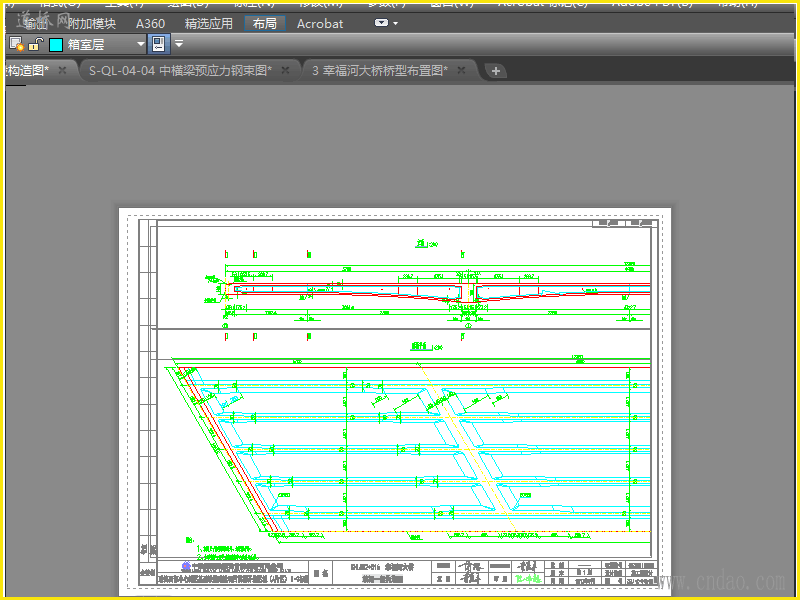Viewport: 800px width, 600px height.
Task: Click the layer tool icon after the dropdown
Action: (x=159, y=44)
